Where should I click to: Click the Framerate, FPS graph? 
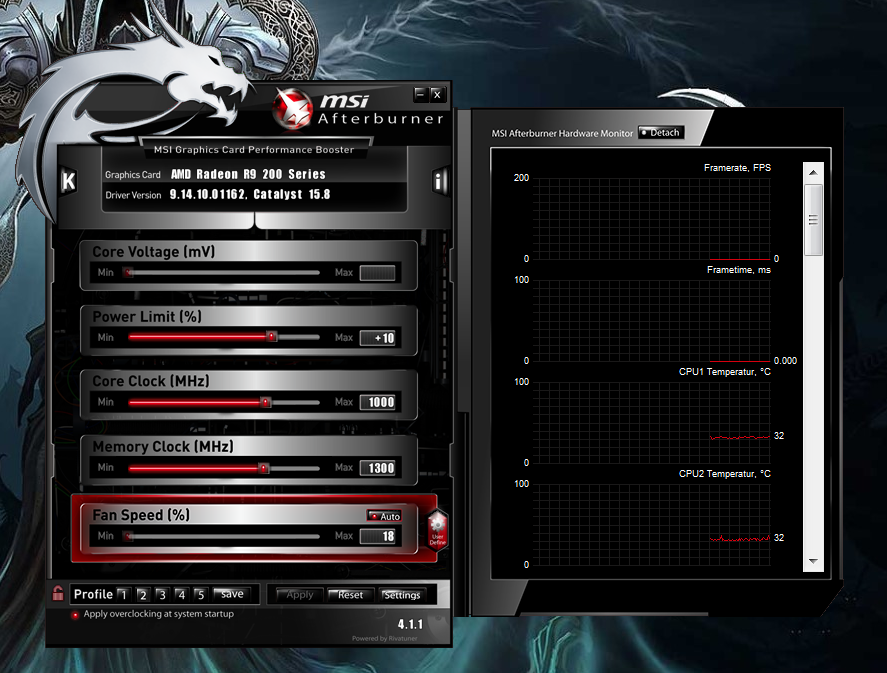651,219
